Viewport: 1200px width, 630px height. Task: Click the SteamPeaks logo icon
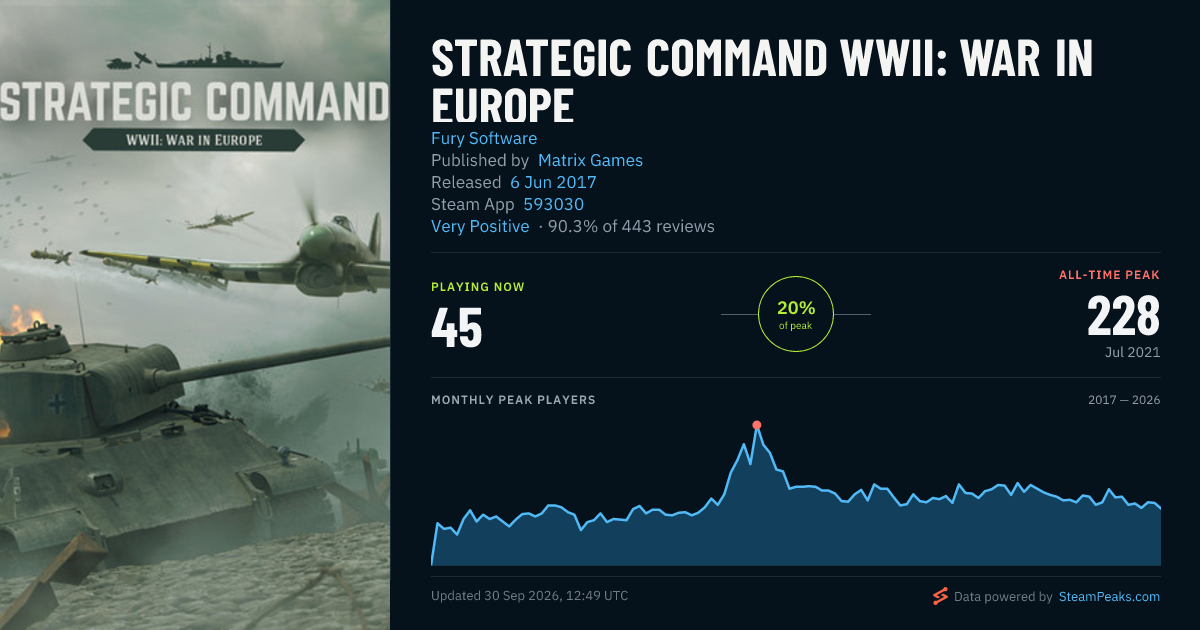(940, 596)
